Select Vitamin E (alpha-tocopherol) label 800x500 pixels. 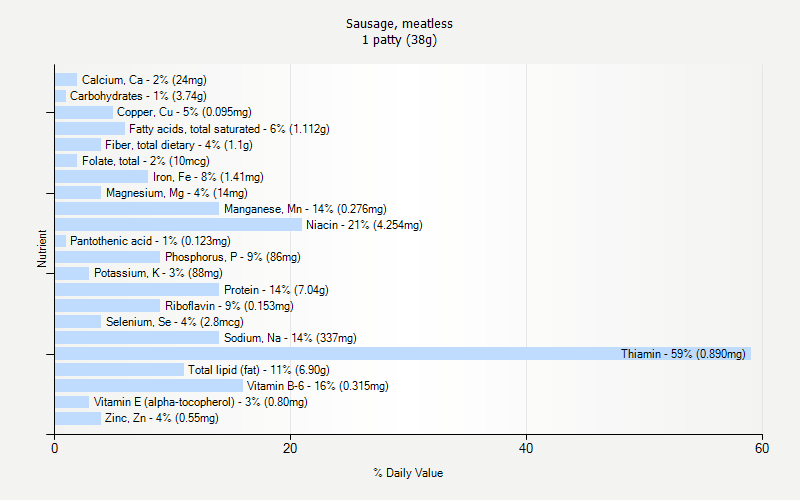tap(201, 402)
